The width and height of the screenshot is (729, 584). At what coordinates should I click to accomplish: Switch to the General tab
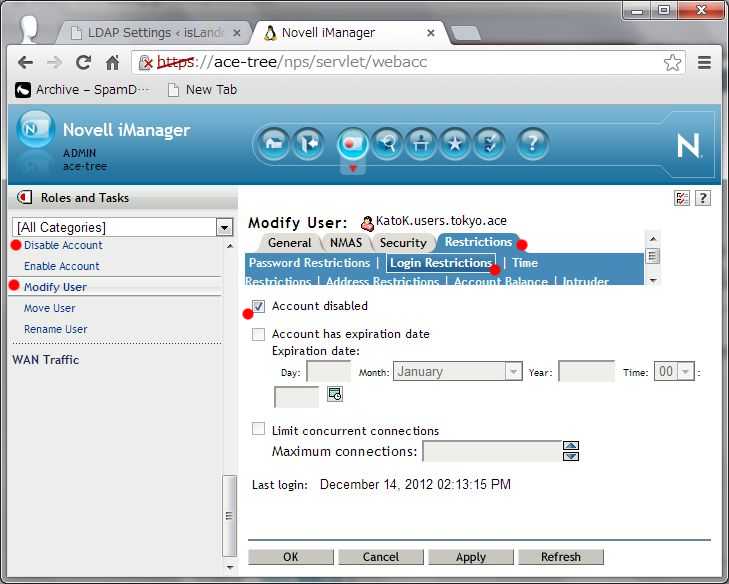pyautogui.click(x=290, y=243)
